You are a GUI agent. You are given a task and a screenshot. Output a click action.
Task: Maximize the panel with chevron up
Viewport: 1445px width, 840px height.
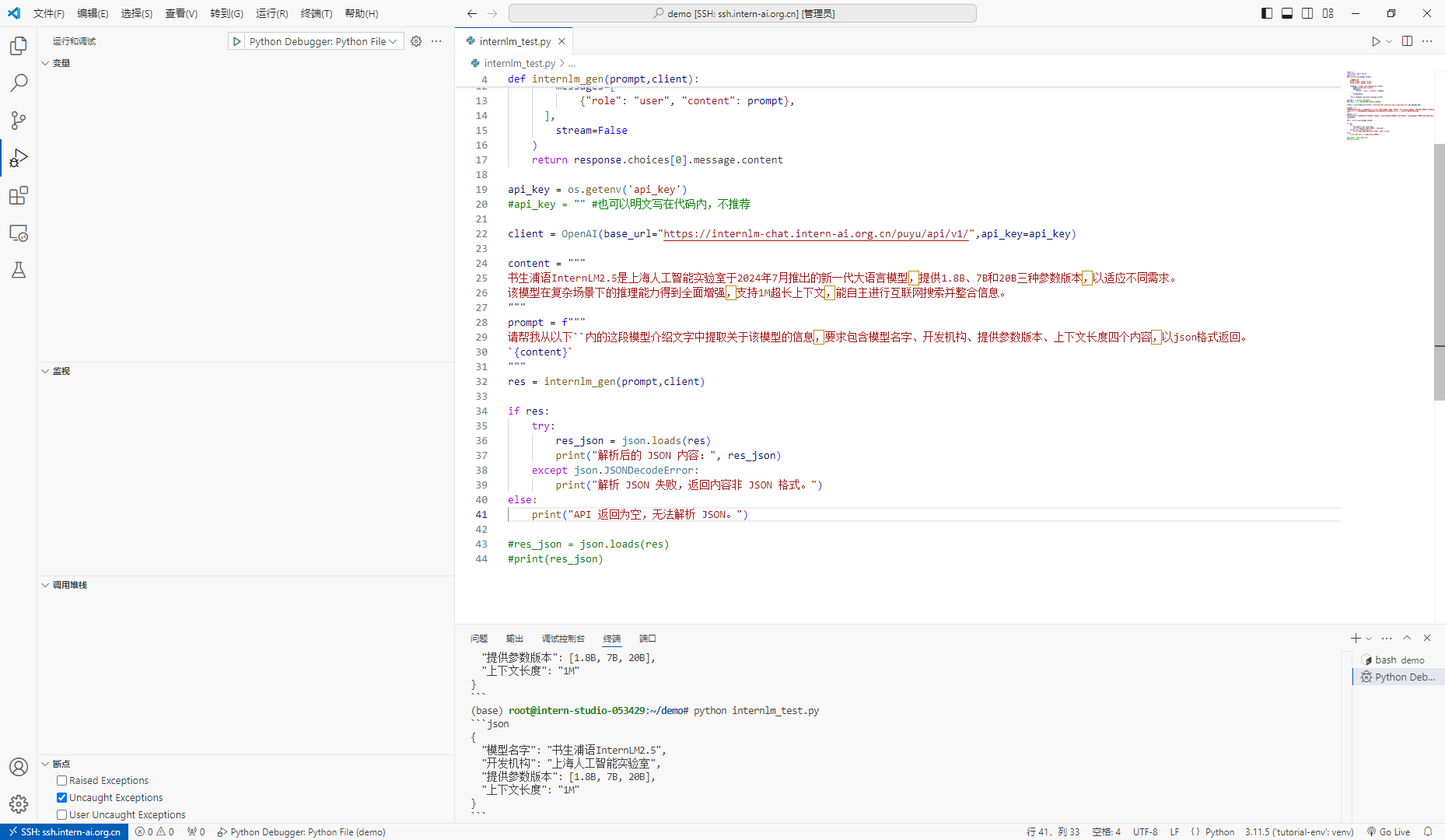[1407, 638]
